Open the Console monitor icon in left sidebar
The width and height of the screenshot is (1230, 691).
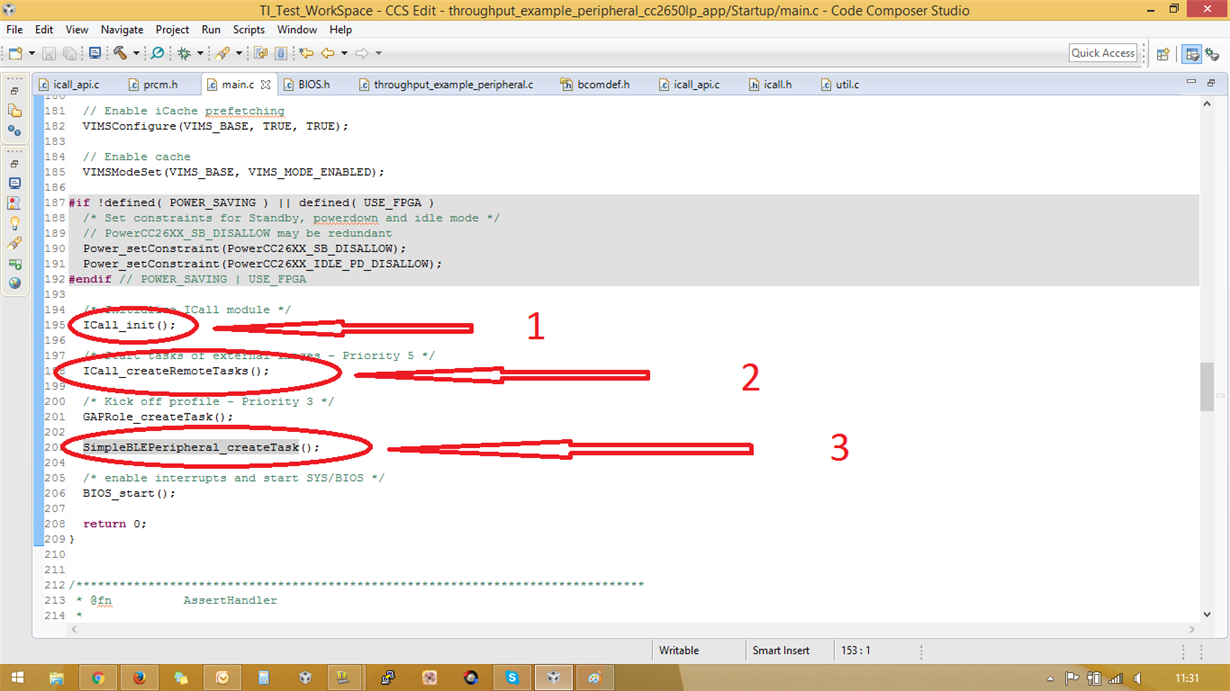(x=14, y=183)
